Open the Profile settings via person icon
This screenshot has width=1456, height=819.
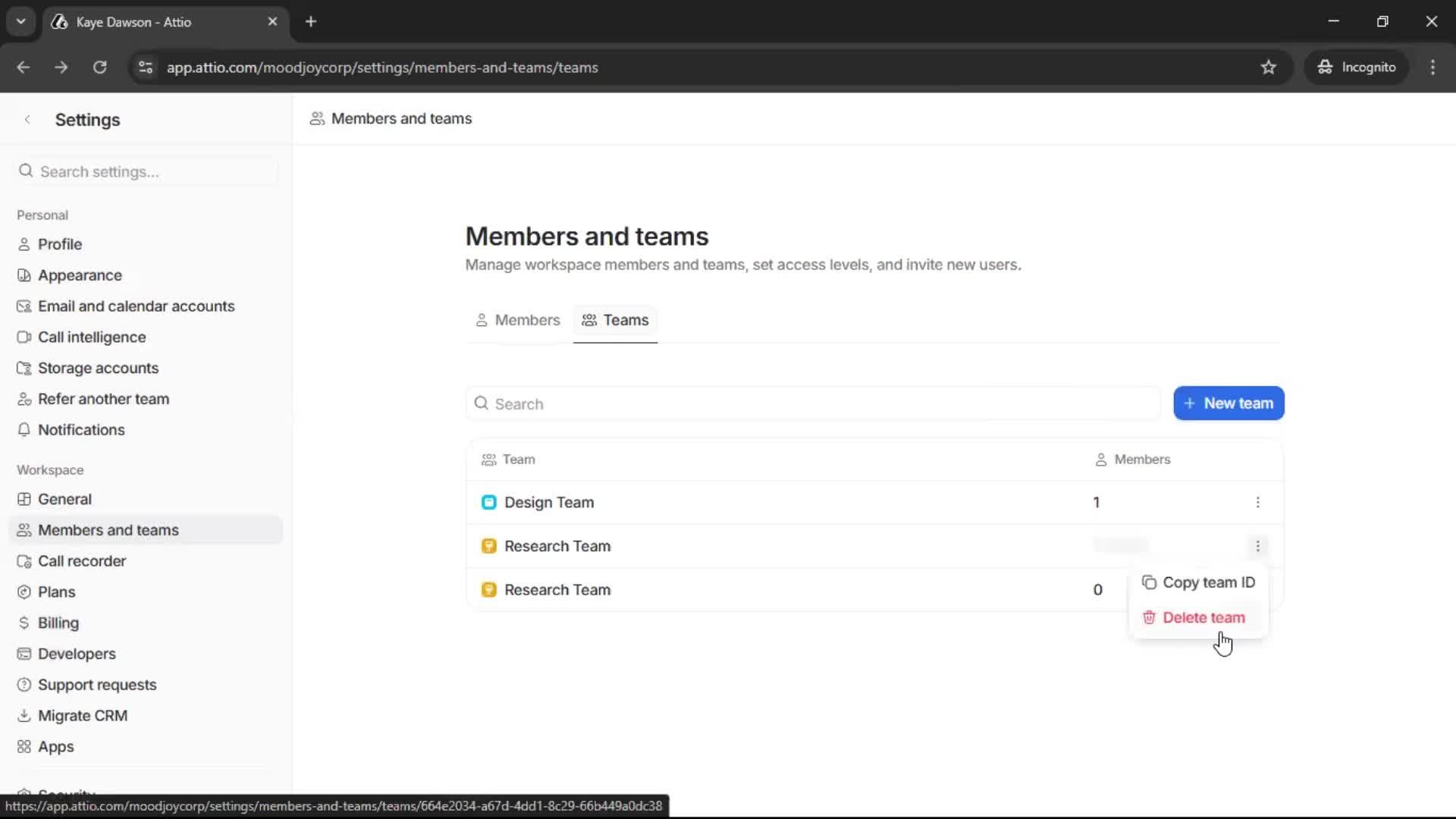(25, 244)
